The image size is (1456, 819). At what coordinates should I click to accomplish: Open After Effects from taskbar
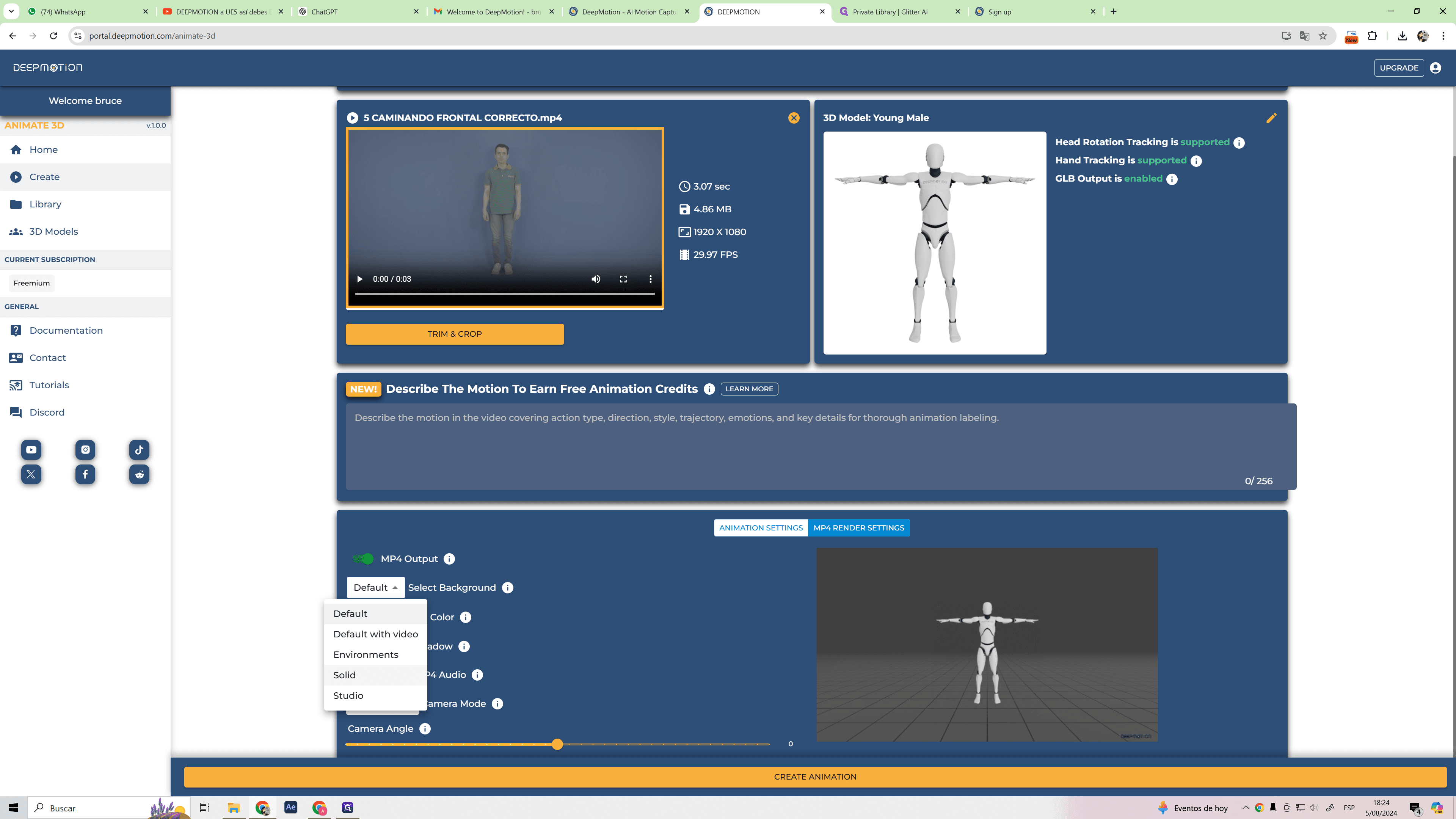point(290,808)
